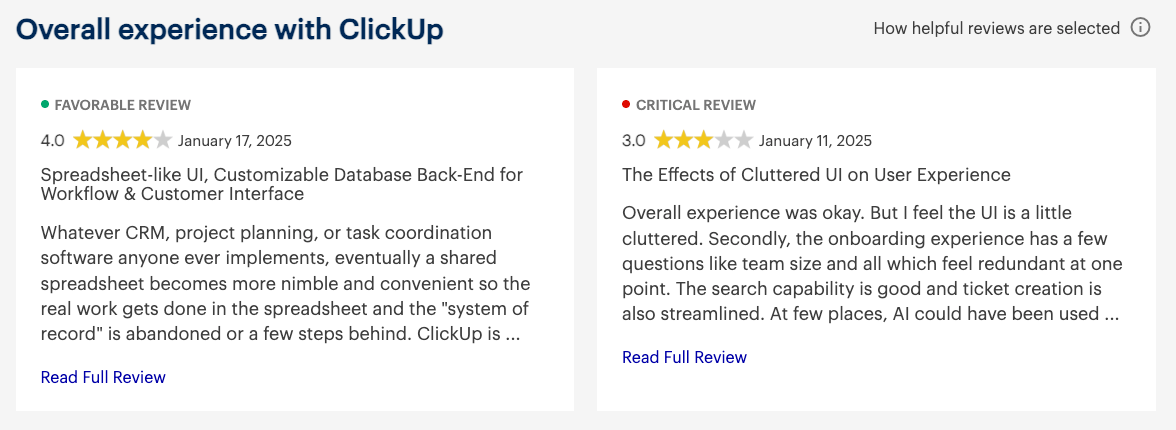Click the red dot beside Critical Review
The width and height of the screenshot is (1176, 430).
(x=626, y=104)
